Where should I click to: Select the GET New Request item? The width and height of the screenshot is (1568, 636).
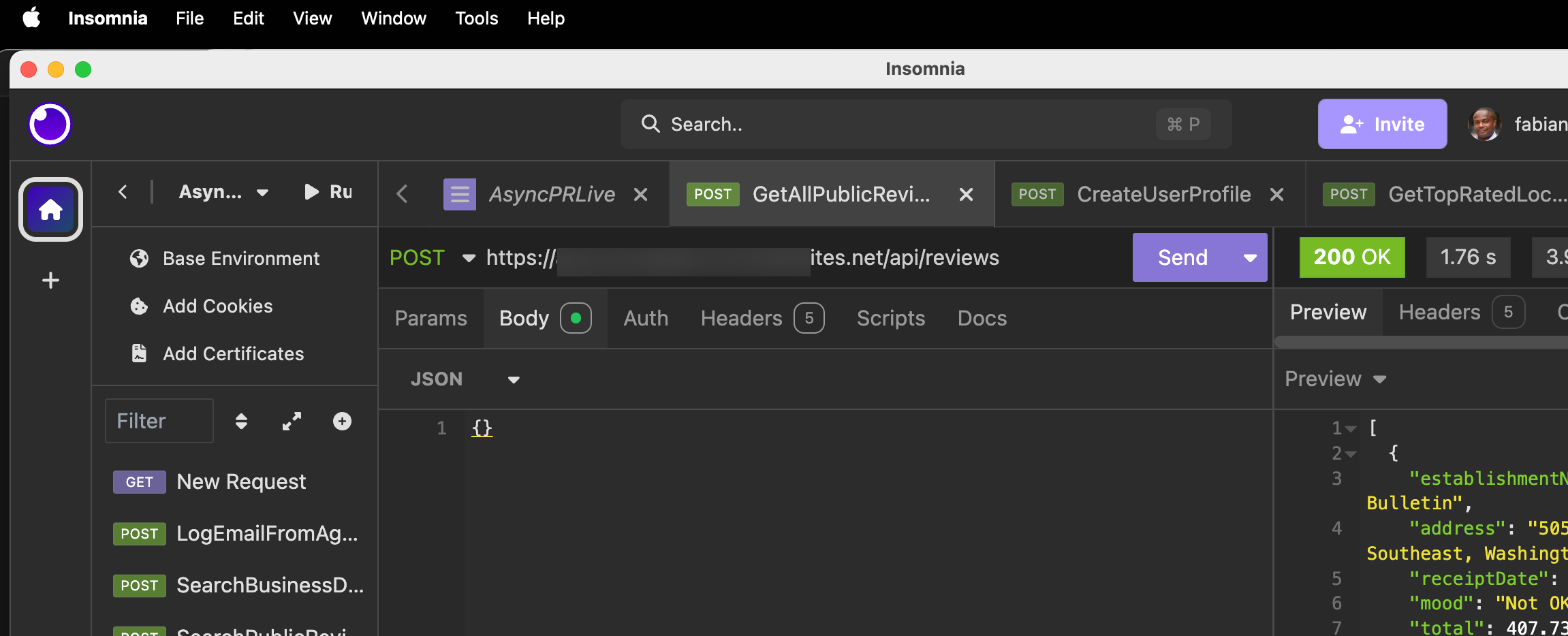point(234,482)
